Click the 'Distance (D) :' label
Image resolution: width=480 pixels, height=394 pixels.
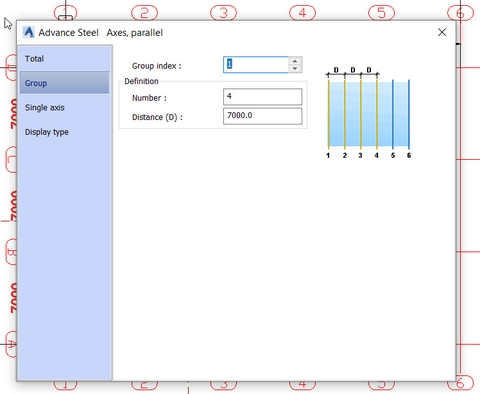tap(157, 117)
